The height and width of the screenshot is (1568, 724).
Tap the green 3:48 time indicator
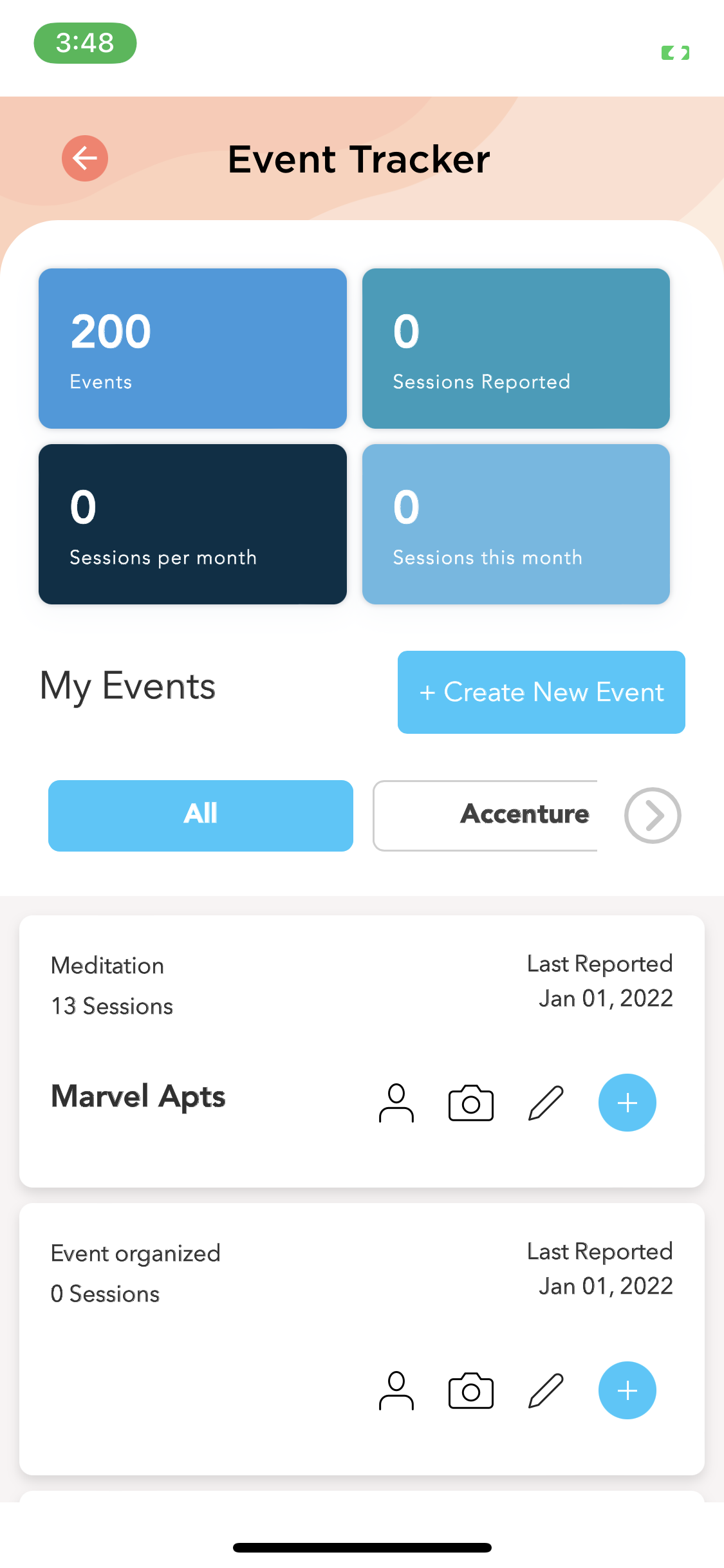point(85,43)
